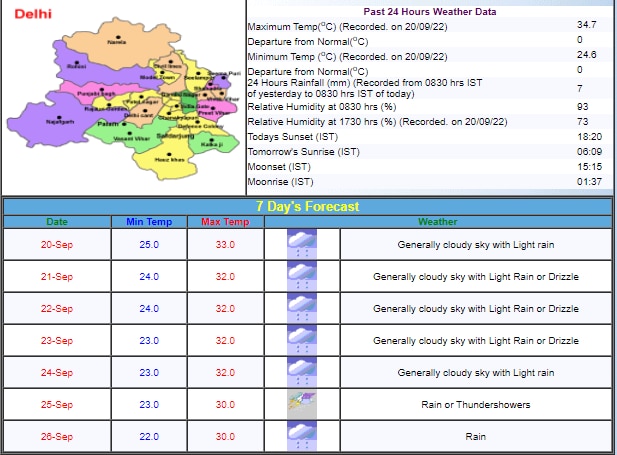Click the cloudy rain icon for 21-Sep
This screenshot has height=455, width=617.
301,276
